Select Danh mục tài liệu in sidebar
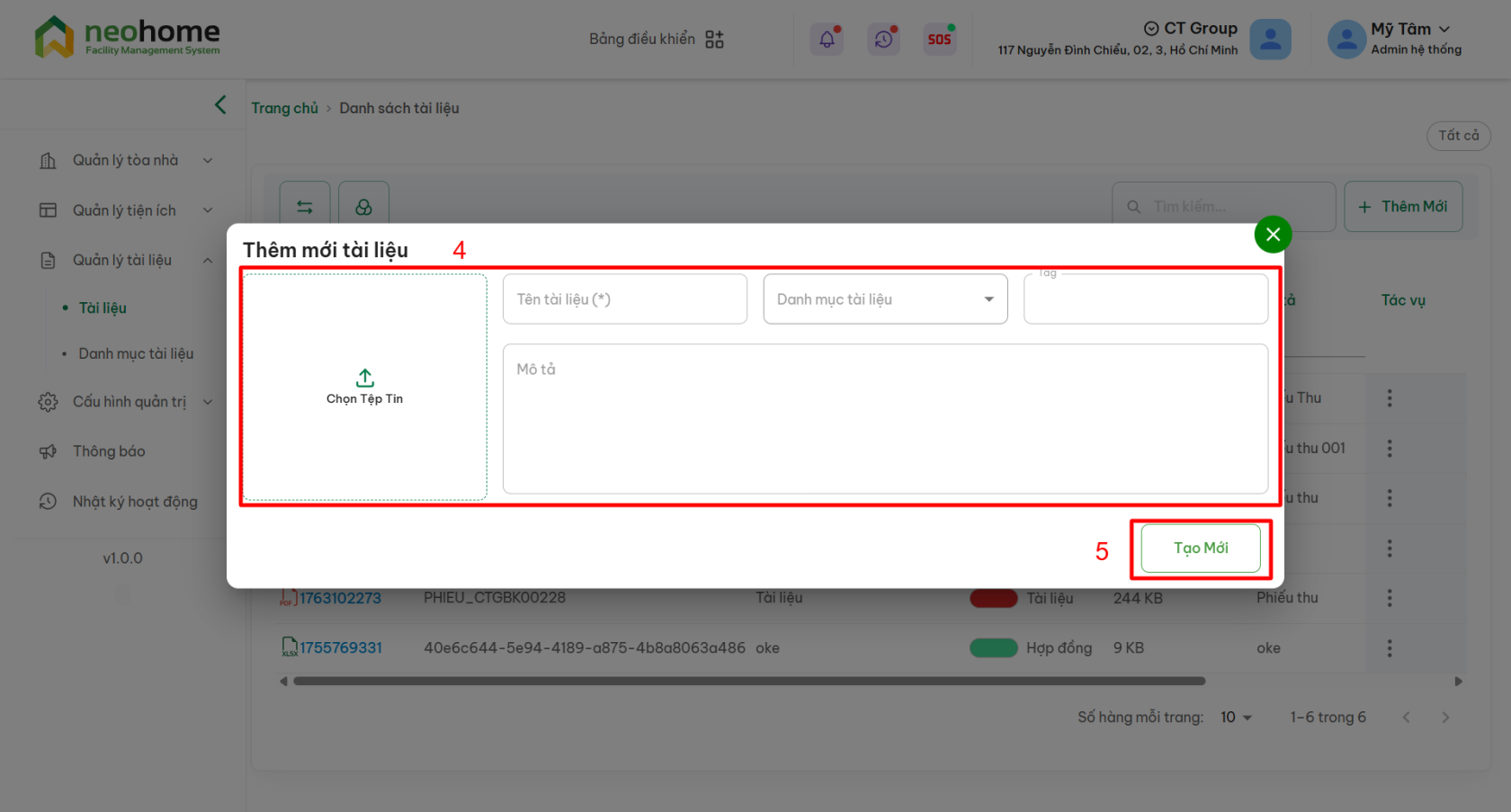 point(136,354)
